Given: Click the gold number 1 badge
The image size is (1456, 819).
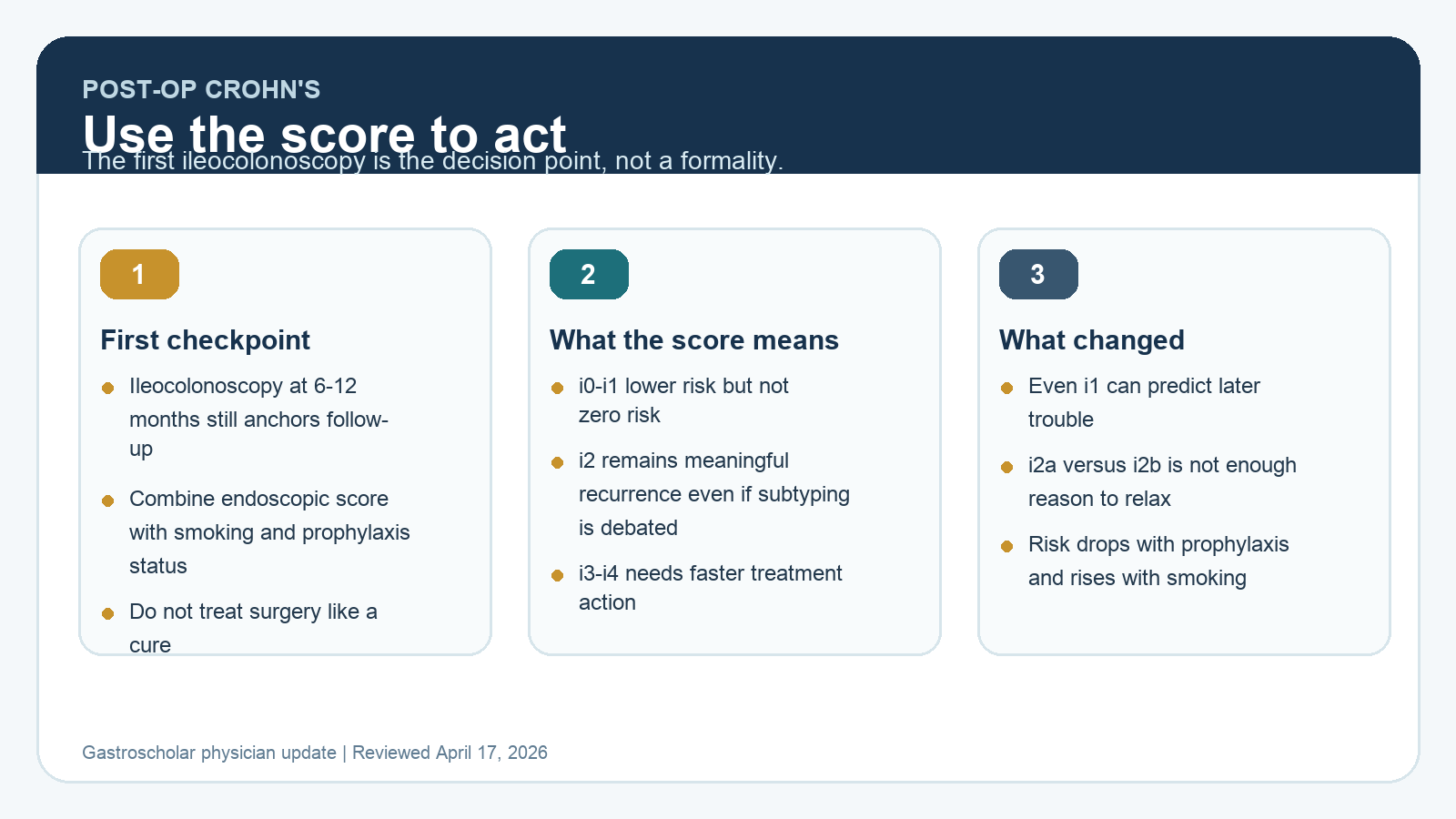Looking at the screenshot, I should [139, 274].
